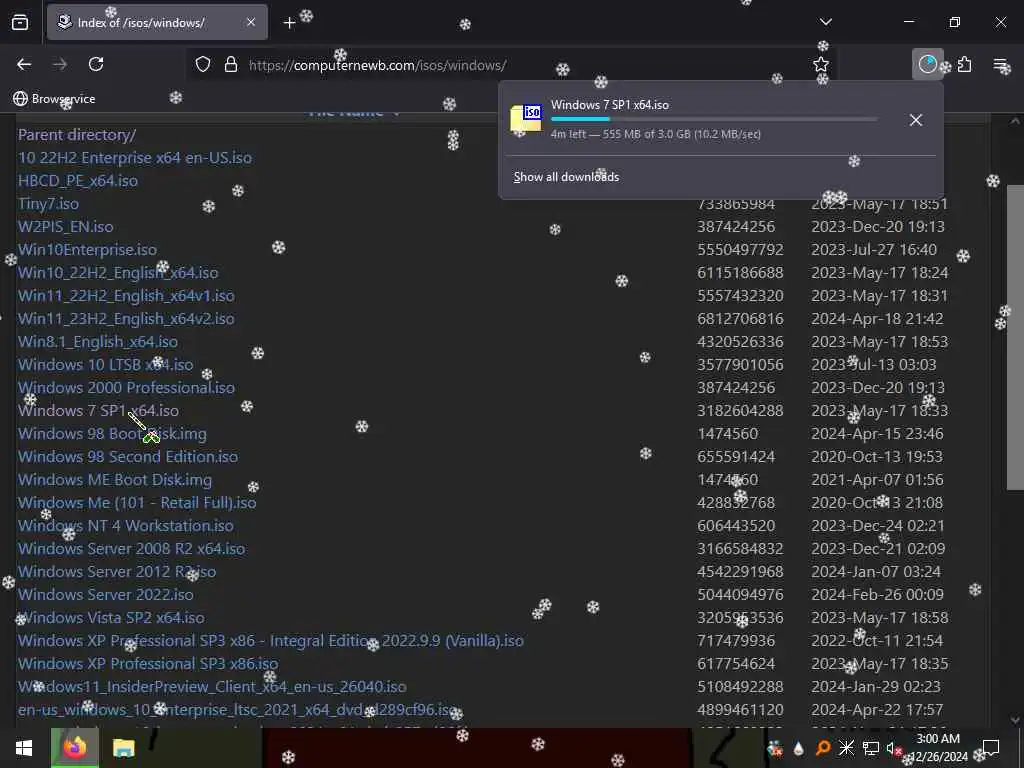
Task: Cancel the Windows 7 SP1 x64.iso download
Action: pyautogui.click(x=916, y=120)
